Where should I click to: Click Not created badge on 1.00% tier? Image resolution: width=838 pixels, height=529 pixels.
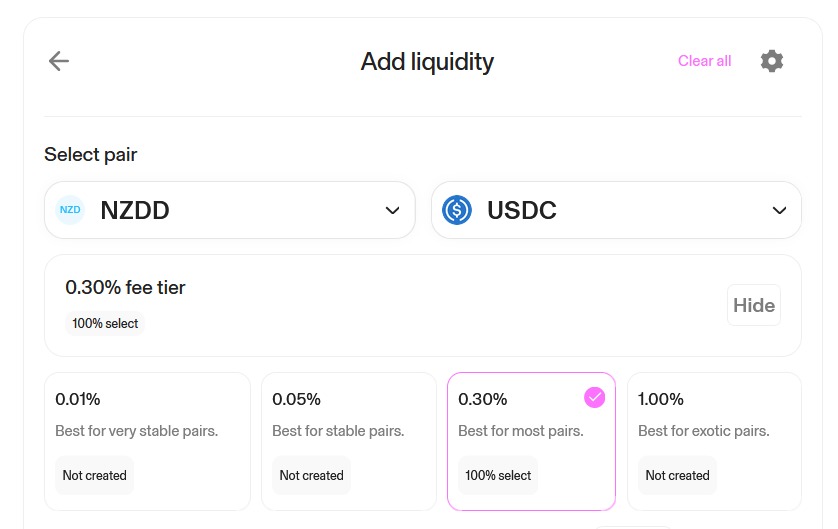click(677, 475)
